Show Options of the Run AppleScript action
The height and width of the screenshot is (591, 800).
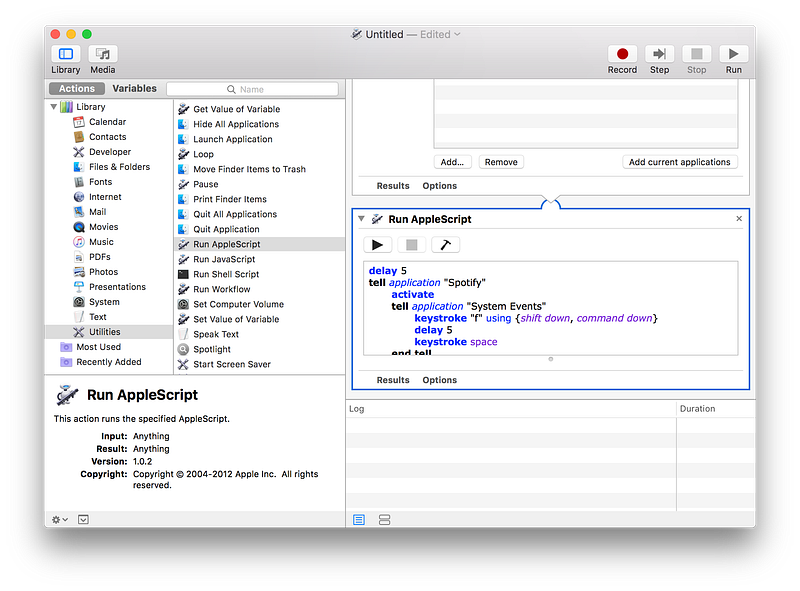pyautogui.click(x=439, y=380)
